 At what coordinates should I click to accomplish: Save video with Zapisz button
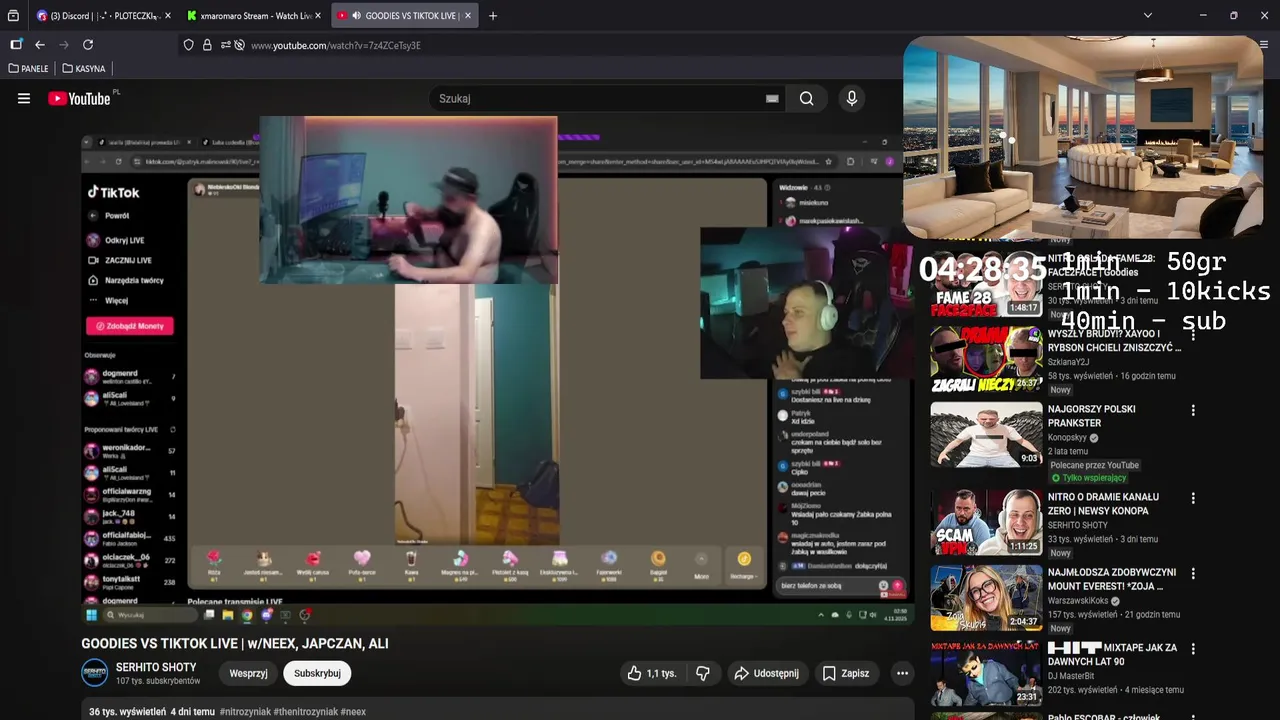point(846,673)
